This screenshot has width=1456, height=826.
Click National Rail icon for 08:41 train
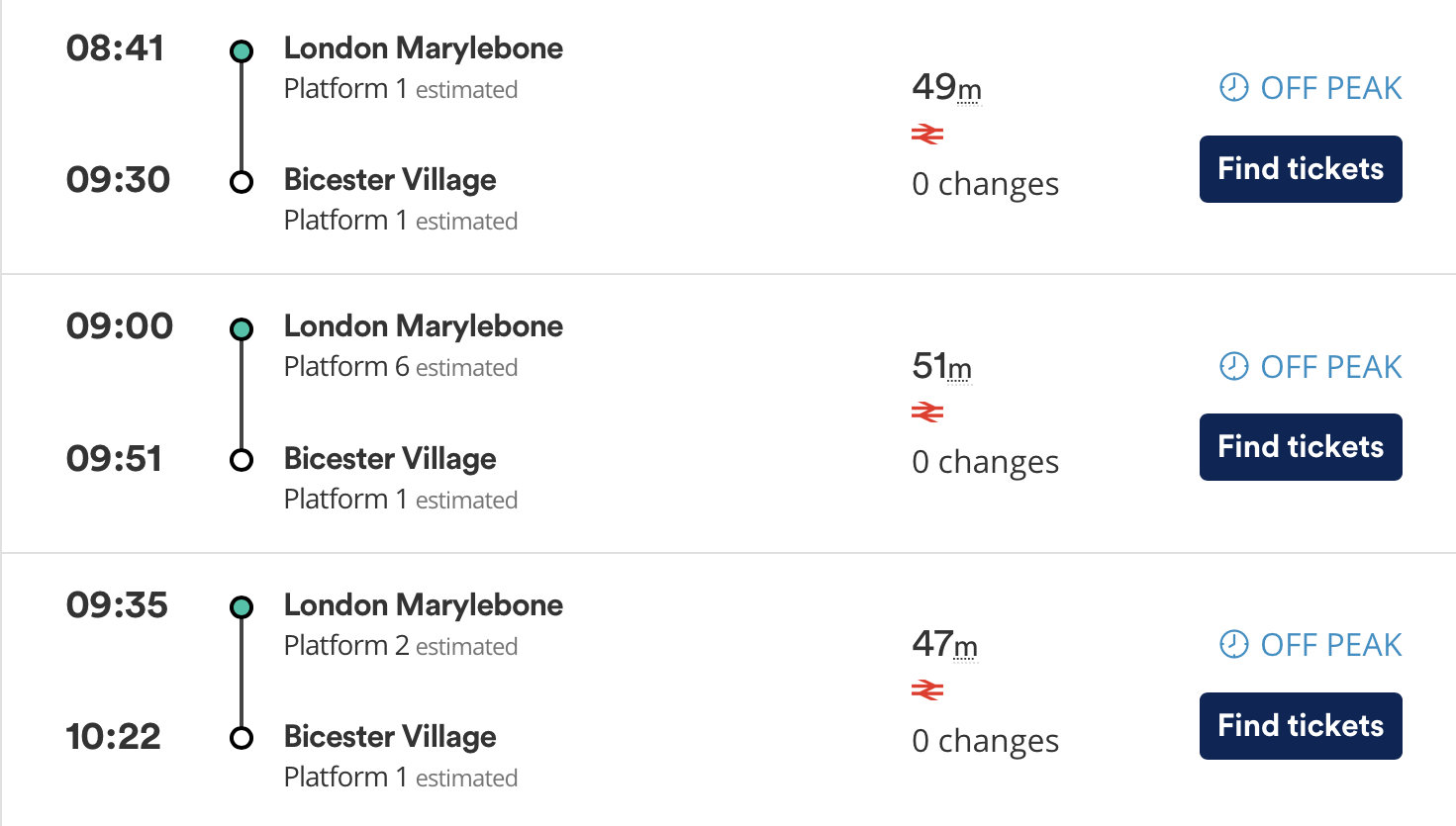[927, 134]
